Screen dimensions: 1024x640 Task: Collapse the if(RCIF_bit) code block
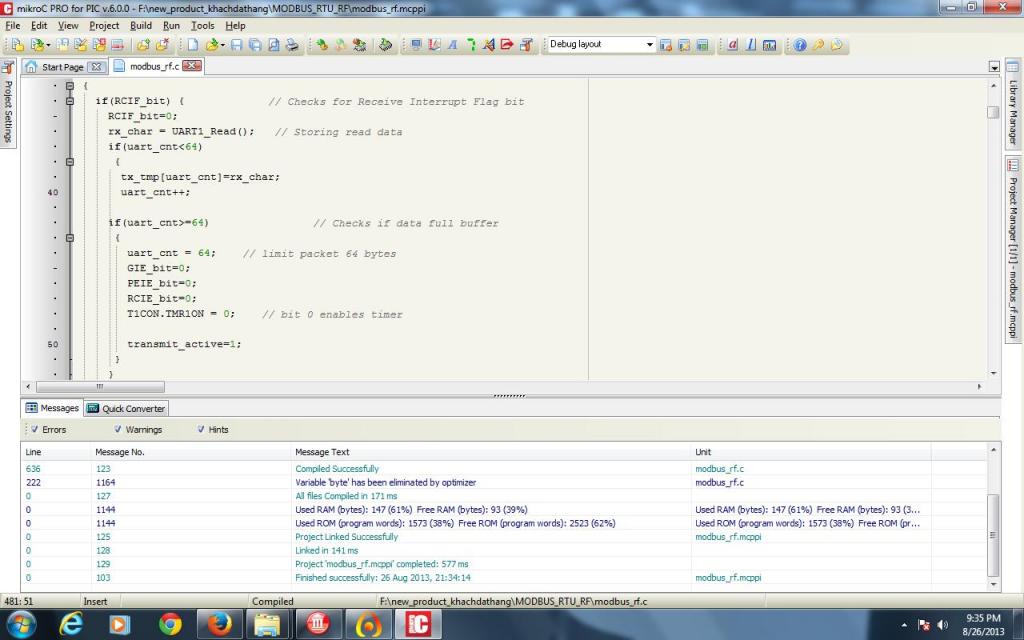tap(70, 102)
